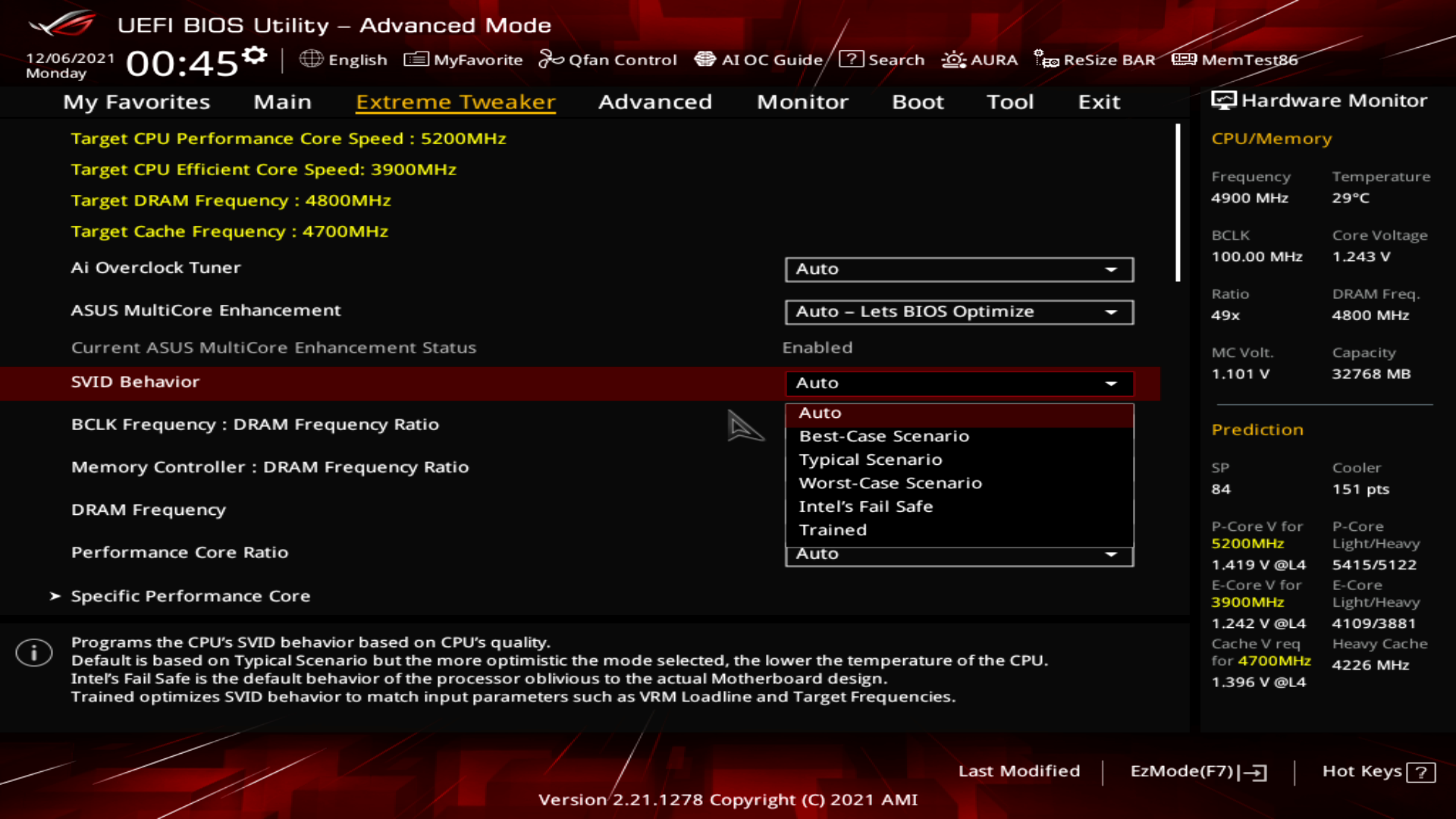Screen dimensions: 1456x819
Task: Expand Specific Performance Core submenu
Action: click(x=190, y=596)
